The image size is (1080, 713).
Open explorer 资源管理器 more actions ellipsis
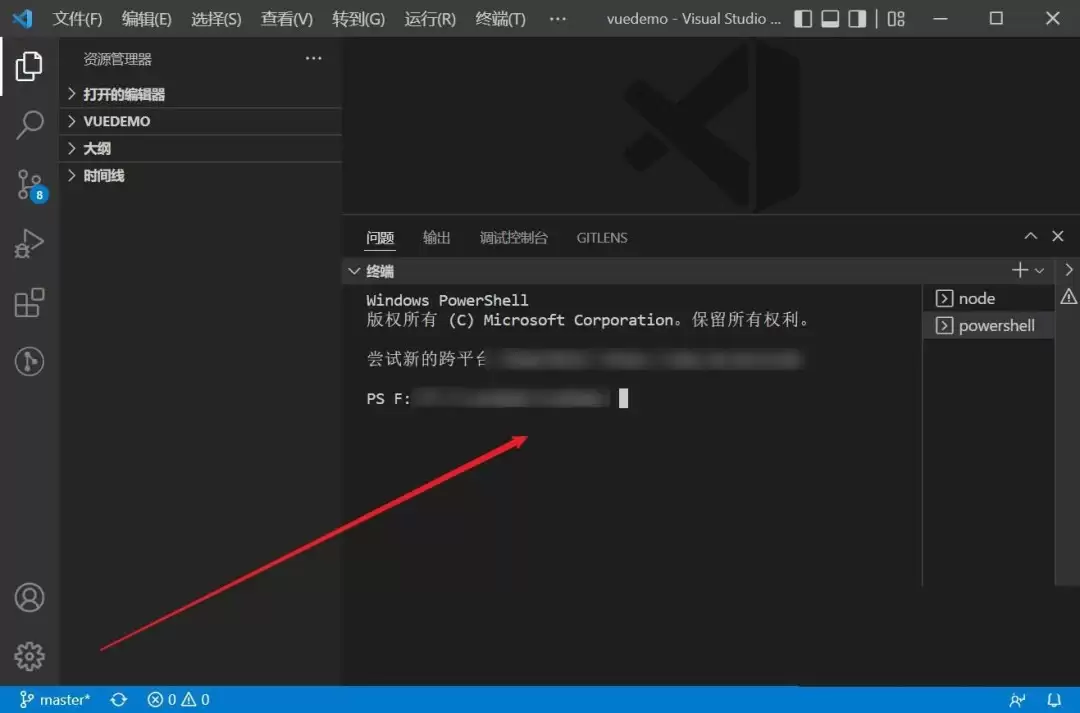coord(313,59)
